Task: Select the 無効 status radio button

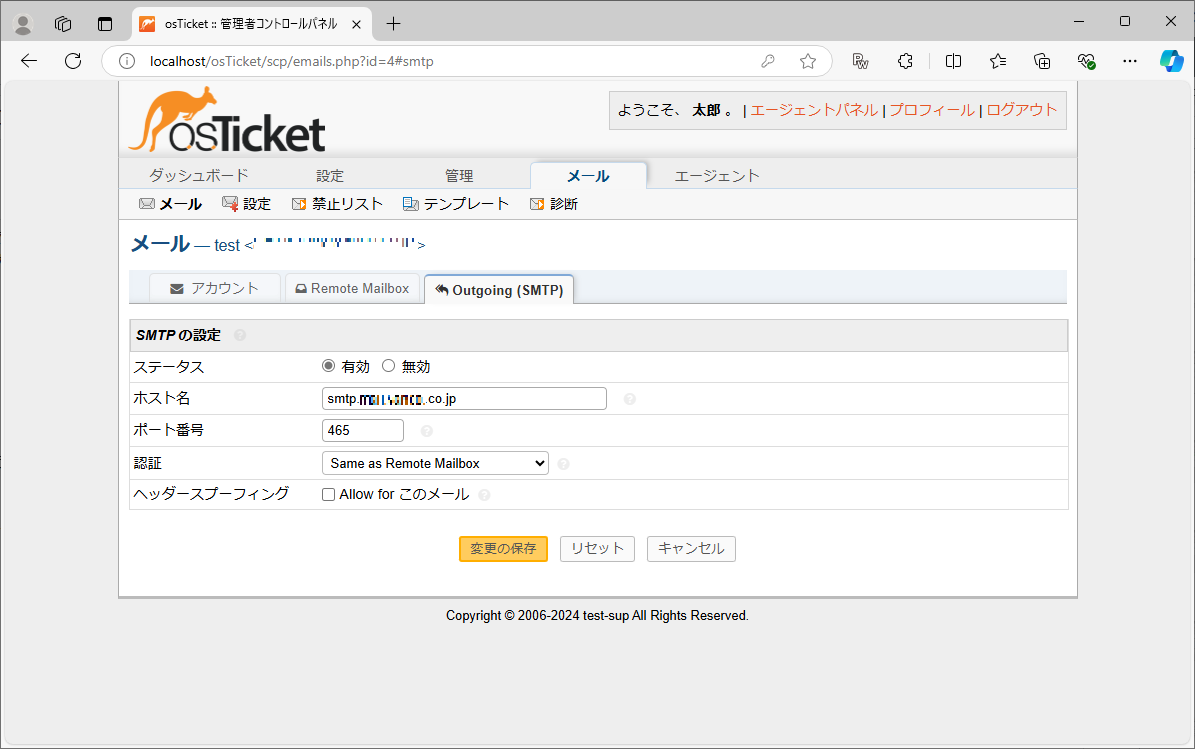Action: [388, 365]
